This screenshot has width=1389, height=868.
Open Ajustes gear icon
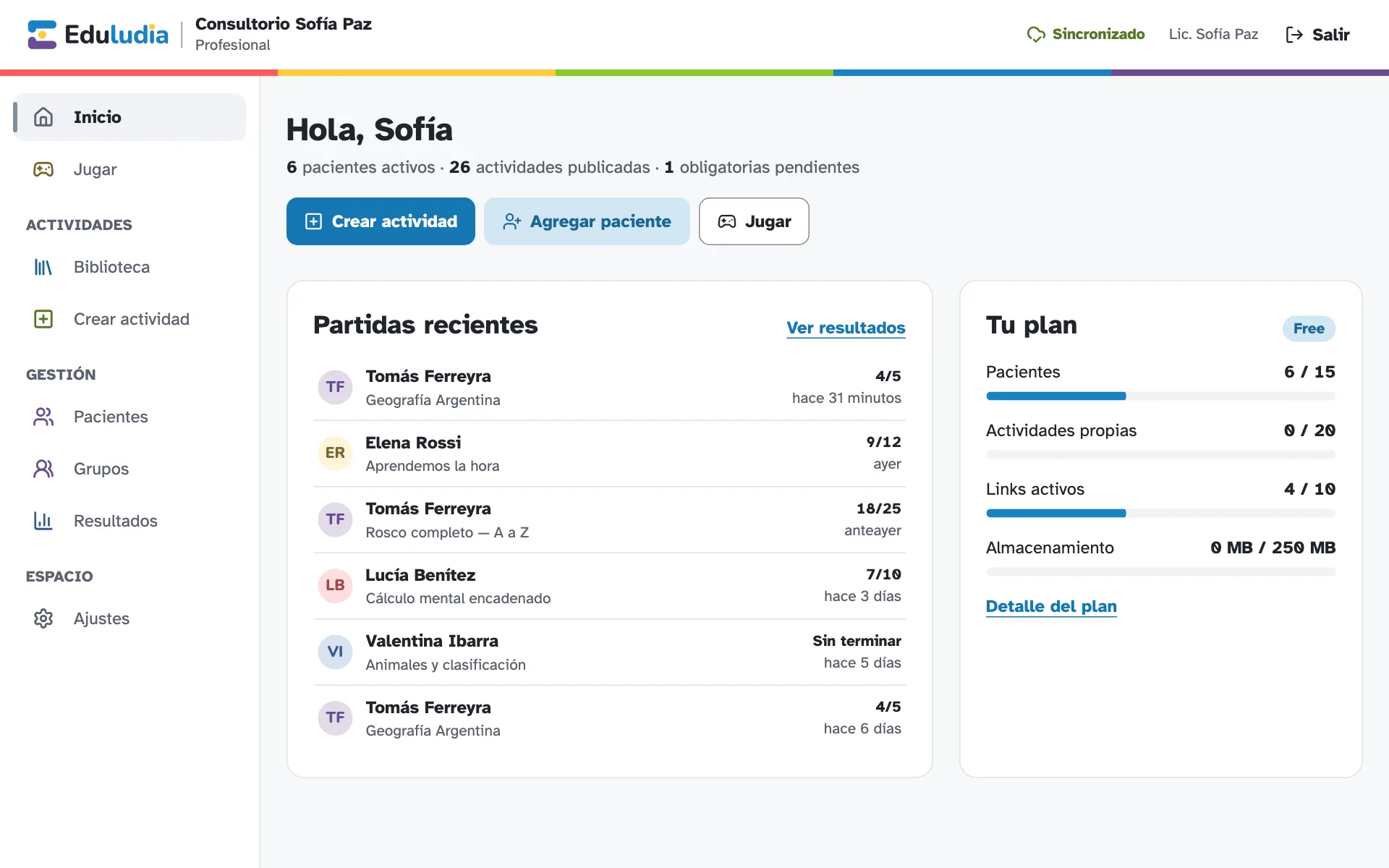tap(43, 618)
